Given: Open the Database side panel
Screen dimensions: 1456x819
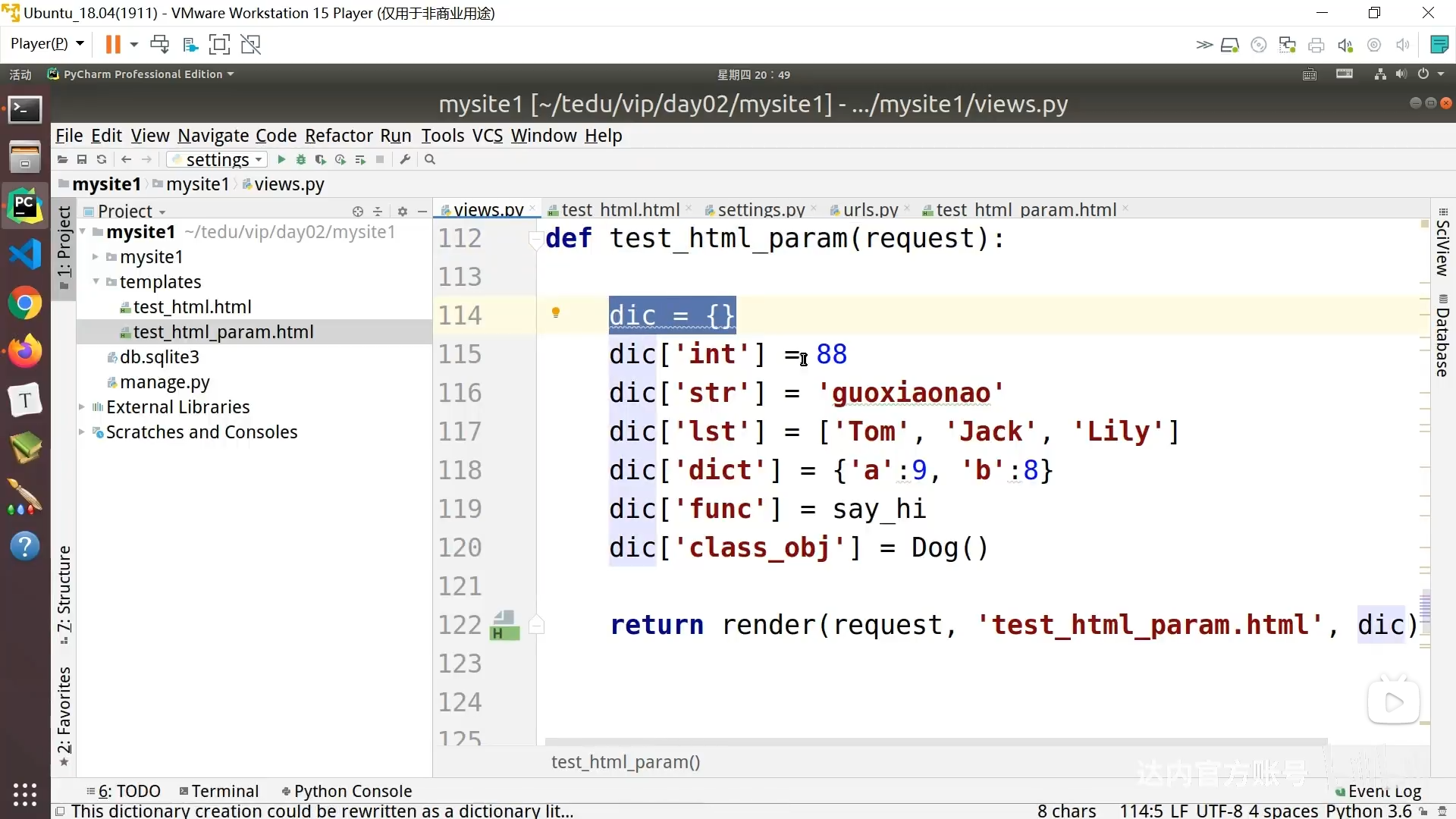Looking at the screenshot, I should tap(1442, 335).
